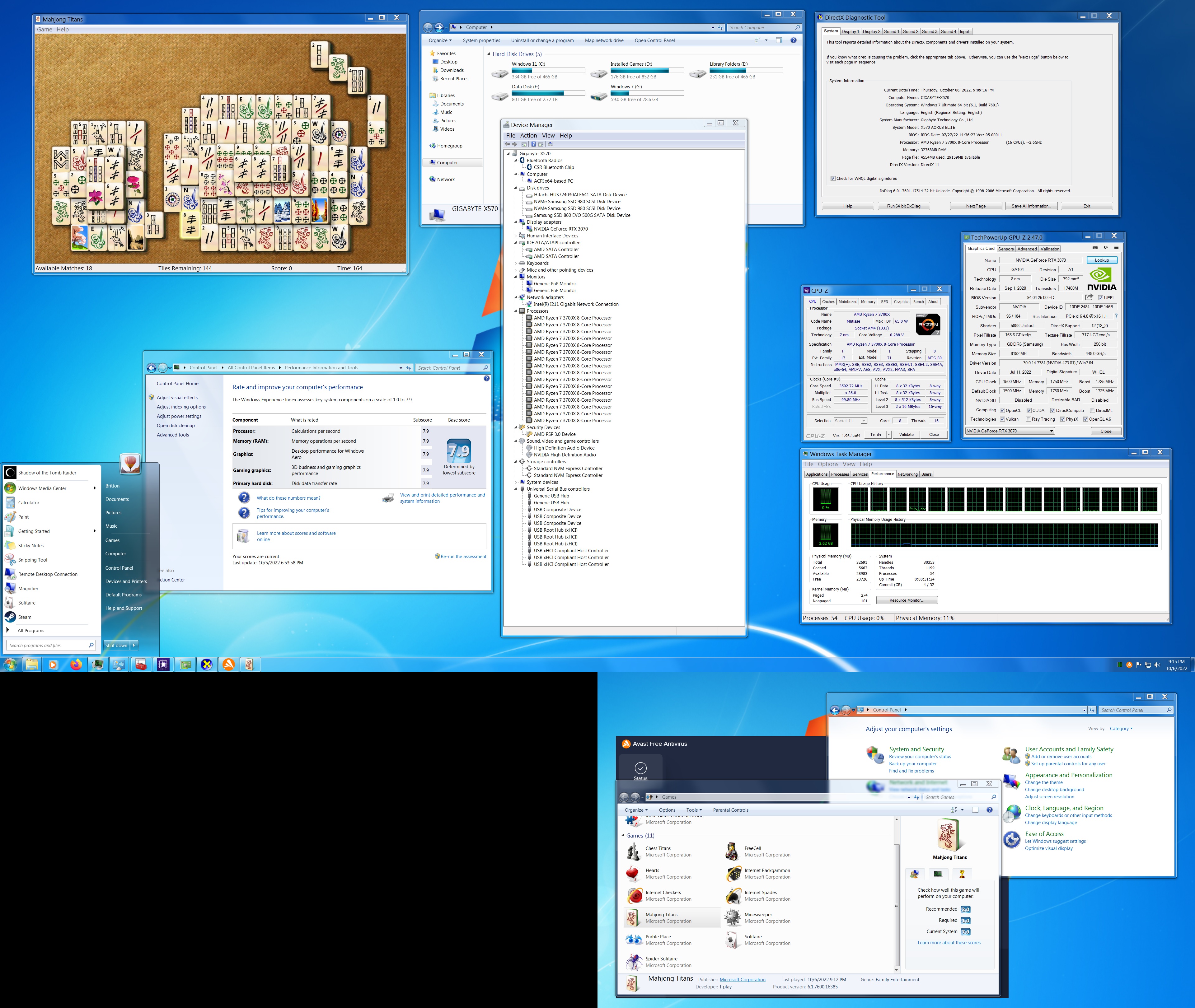The width and height of the screenshot is (1195, 1008).
Task: Click Re-run the assessment link
Action: 463,556
